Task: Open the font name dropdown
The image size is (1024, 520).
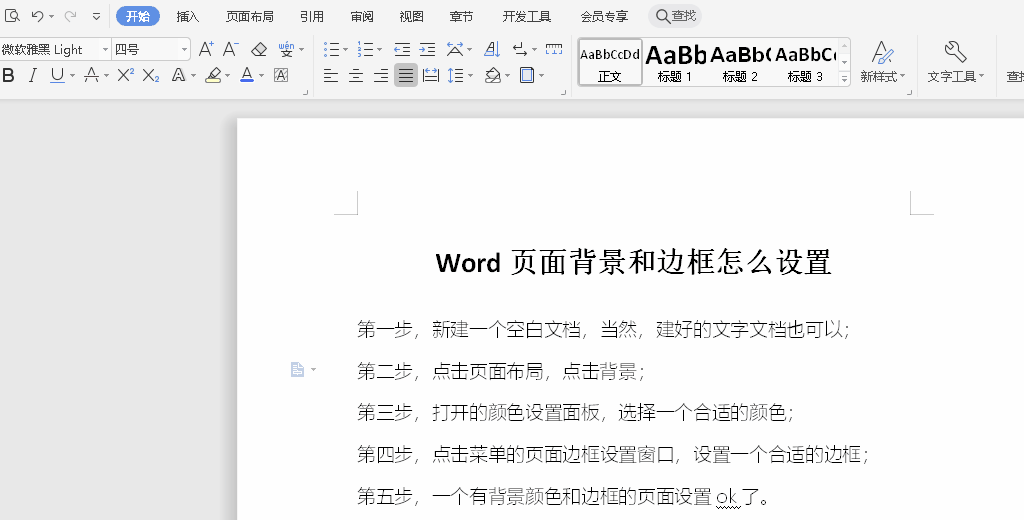Action: pyautogui.click(x=105, y=49)
